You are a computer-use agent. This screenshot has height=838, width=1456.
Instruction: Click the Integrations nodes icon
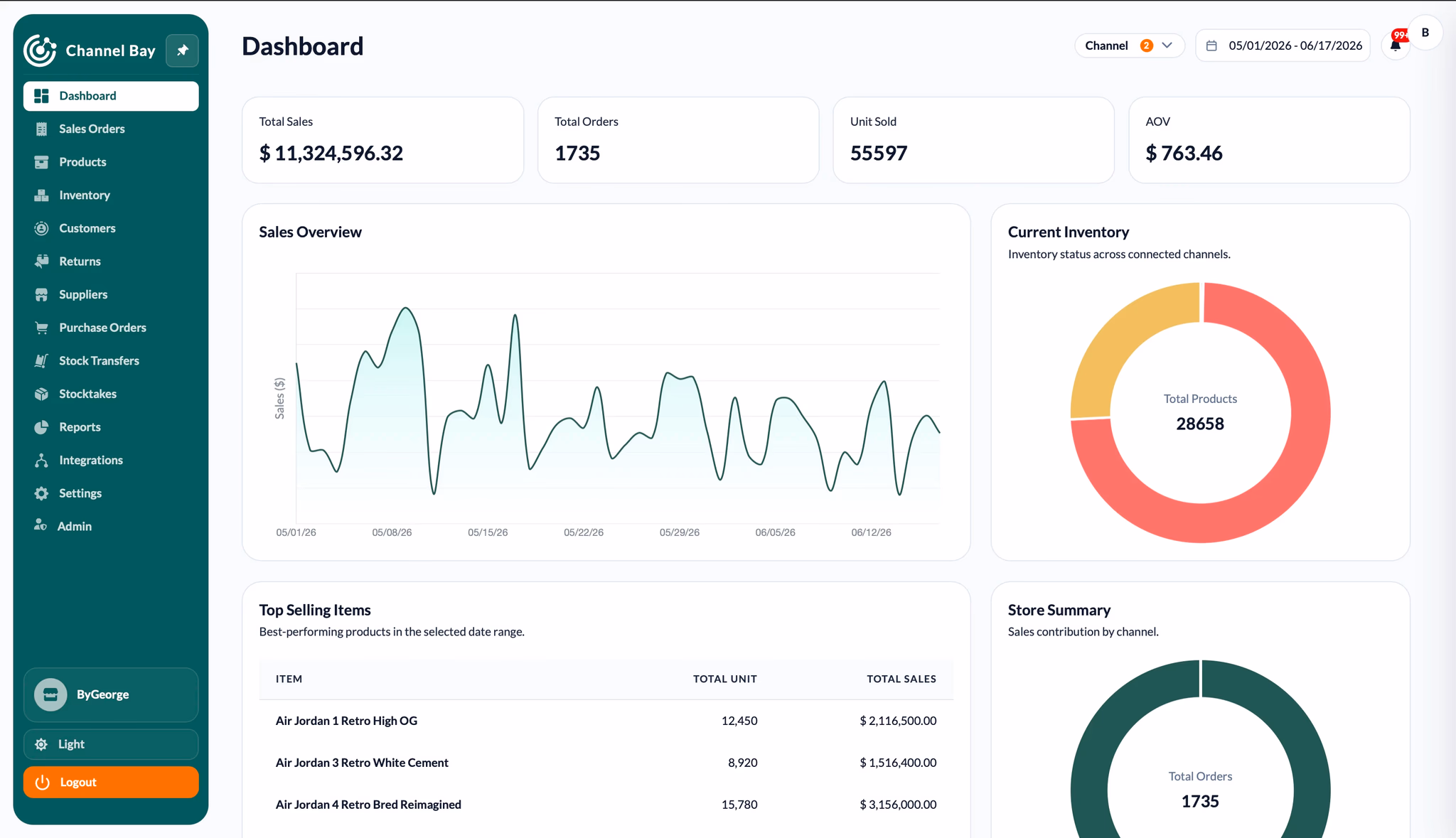point(41,460)
